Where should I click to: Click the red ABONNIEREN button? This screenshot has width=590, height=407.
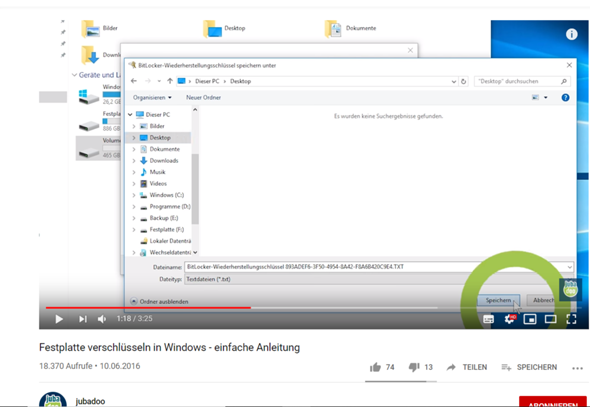552,402
